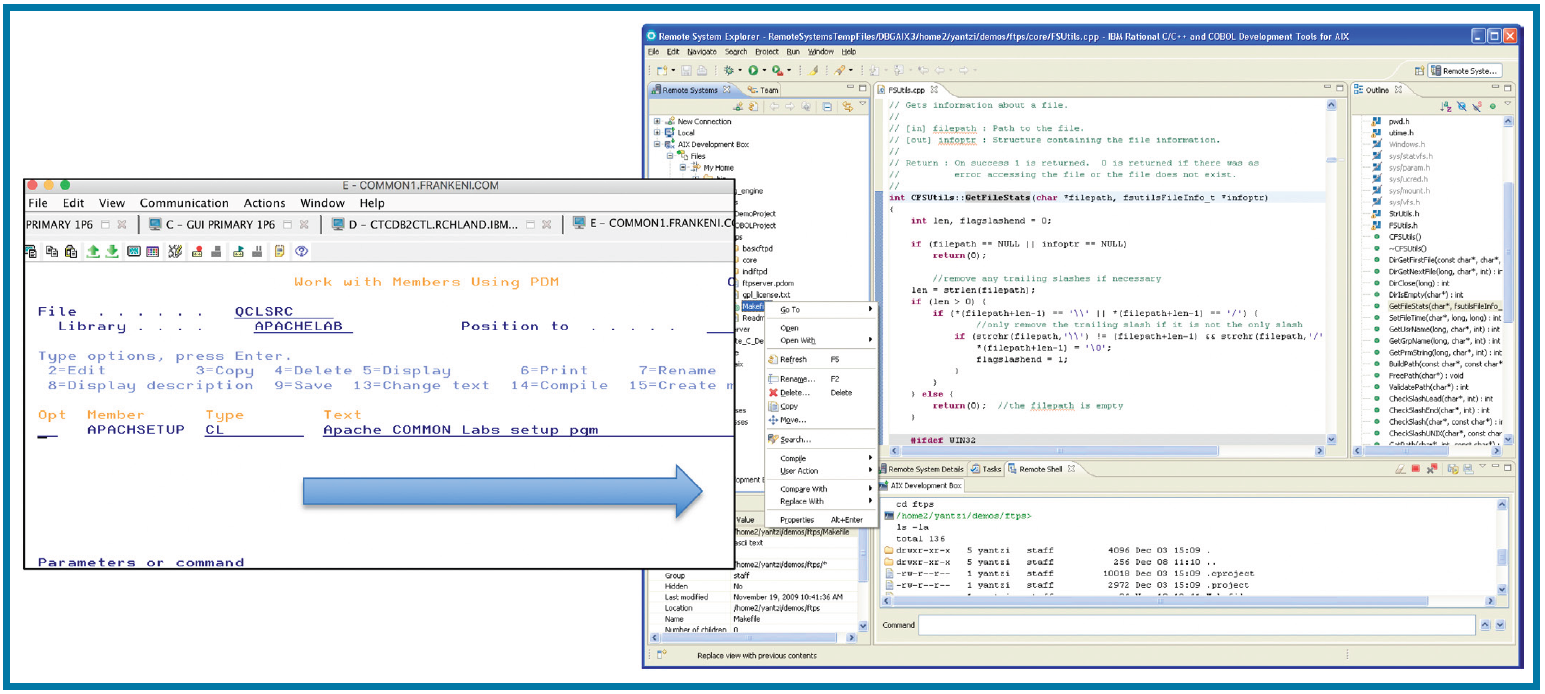This screenshot has width=1545, height=694.
Task: Click the Open Perspective icon
Action: tap(1419, 71)
